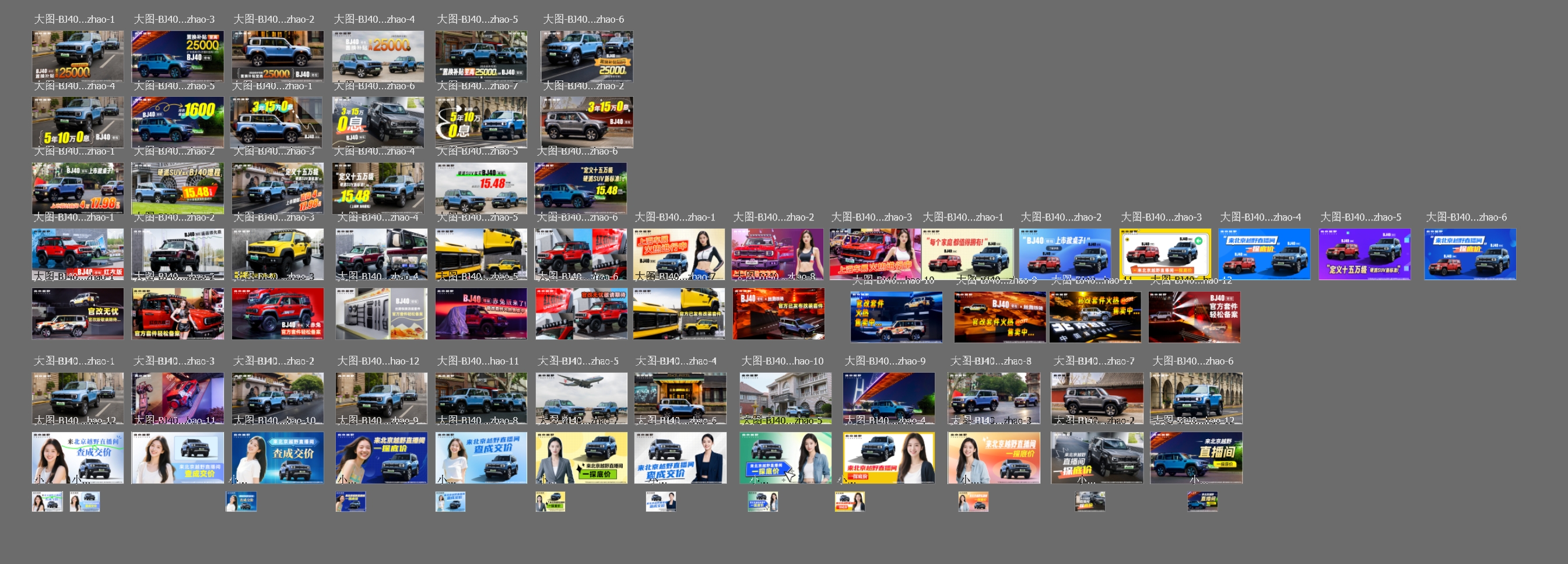Select the dark-blue 一探底价 artboard with smiling girl
The image size is (1568, 564).
[382, 458]
